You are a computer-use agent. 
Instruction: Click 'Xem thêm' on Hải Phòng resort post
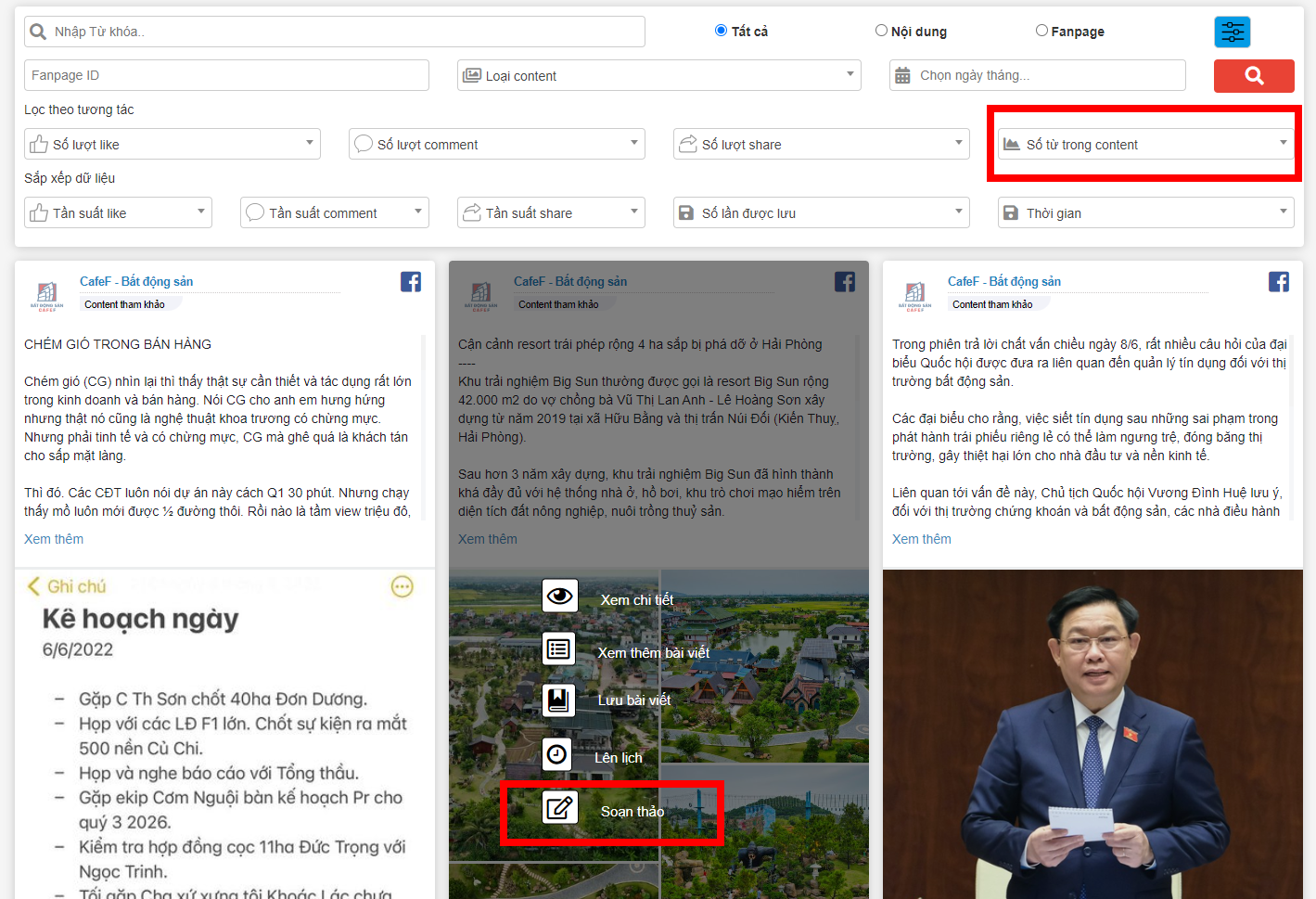[x=488, y=539]
